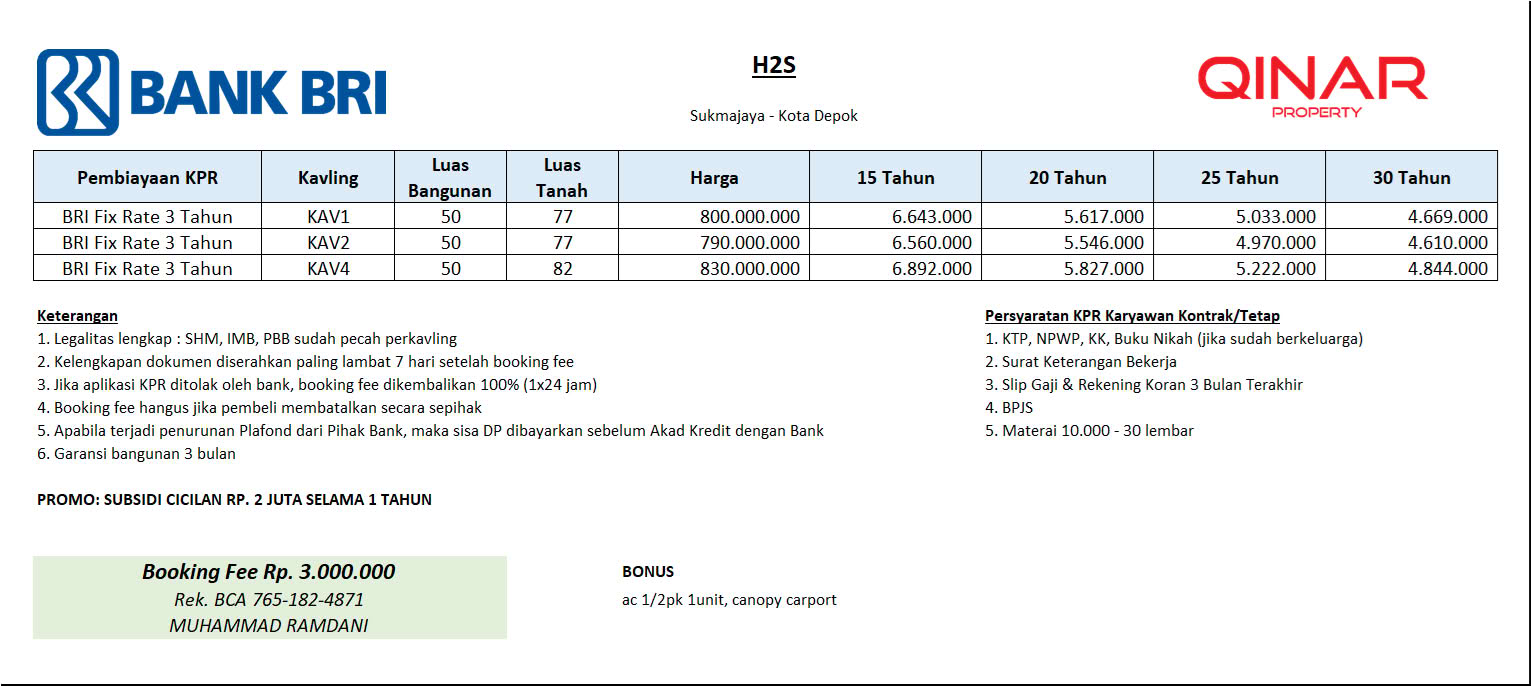Select the KAV1 cell
Screen dimensions: 1531x686
[328, 216]
